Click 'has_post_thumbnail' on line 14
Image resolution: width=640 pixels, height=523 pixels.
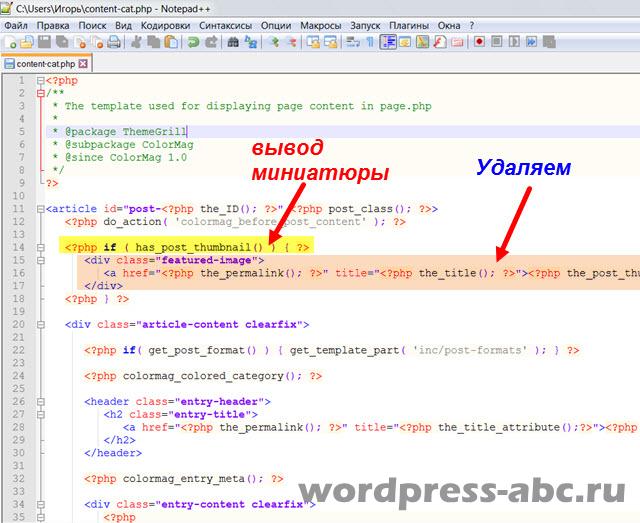[193, 247]
